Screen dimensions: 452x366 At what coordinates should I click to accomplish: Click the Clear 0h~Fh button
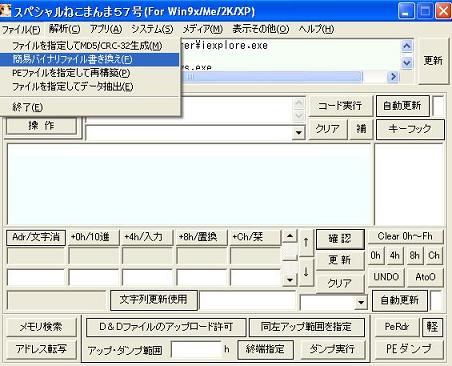coord(405,237)
